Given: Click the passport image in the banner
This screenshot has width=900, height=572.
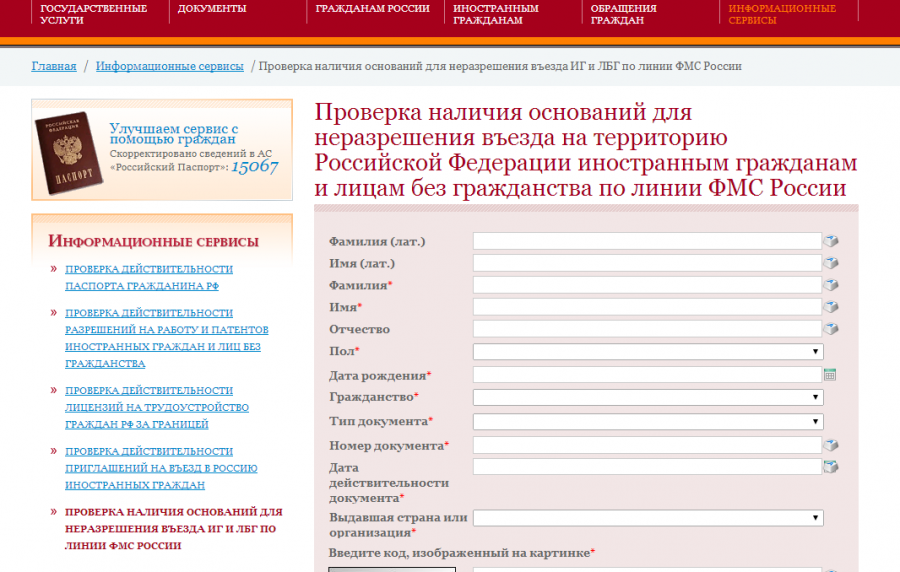Looking at the screenshot, I should [68, 152].
